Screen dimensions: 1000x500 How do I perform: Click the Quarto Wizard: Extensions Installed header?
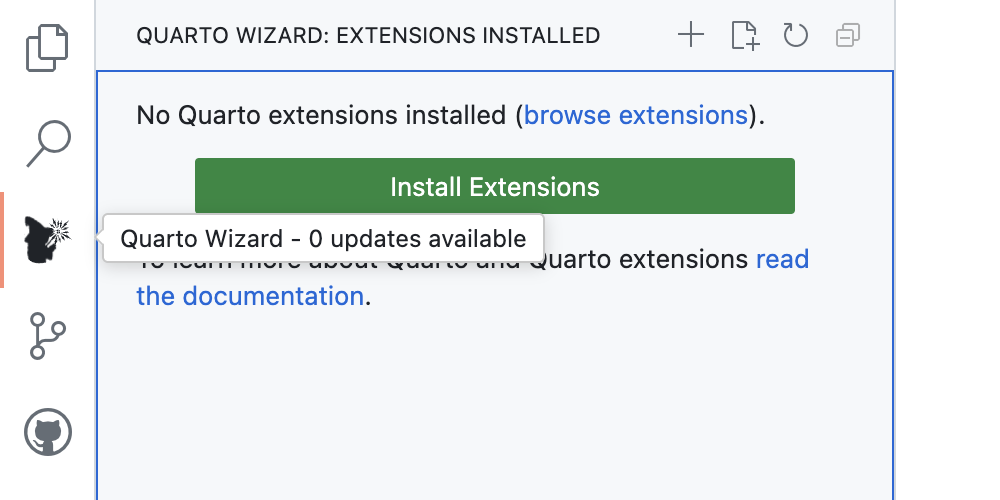pos(368,36)
